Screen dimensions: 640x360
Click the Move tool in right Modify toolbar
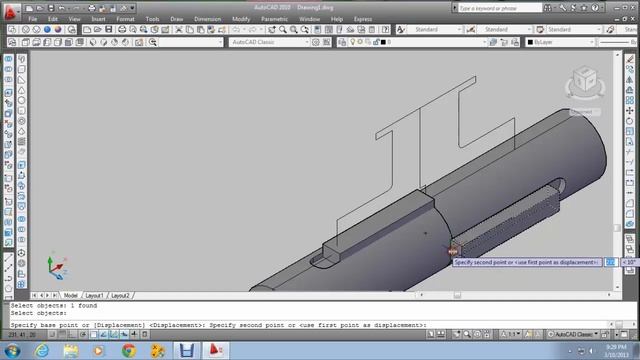click(630, 111)
